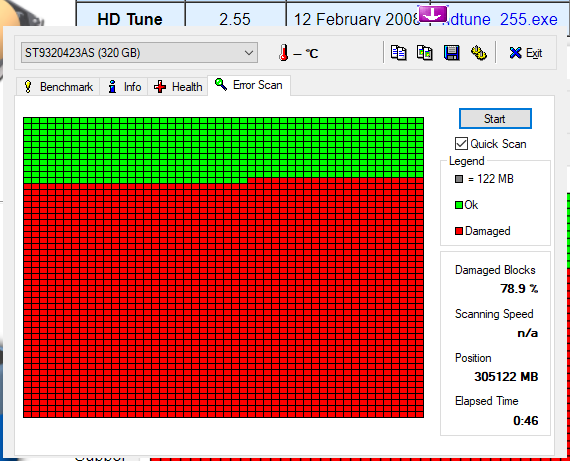Switch to the Benchmark tab
This screenshot has width=570, height=461.
[58, 87]
